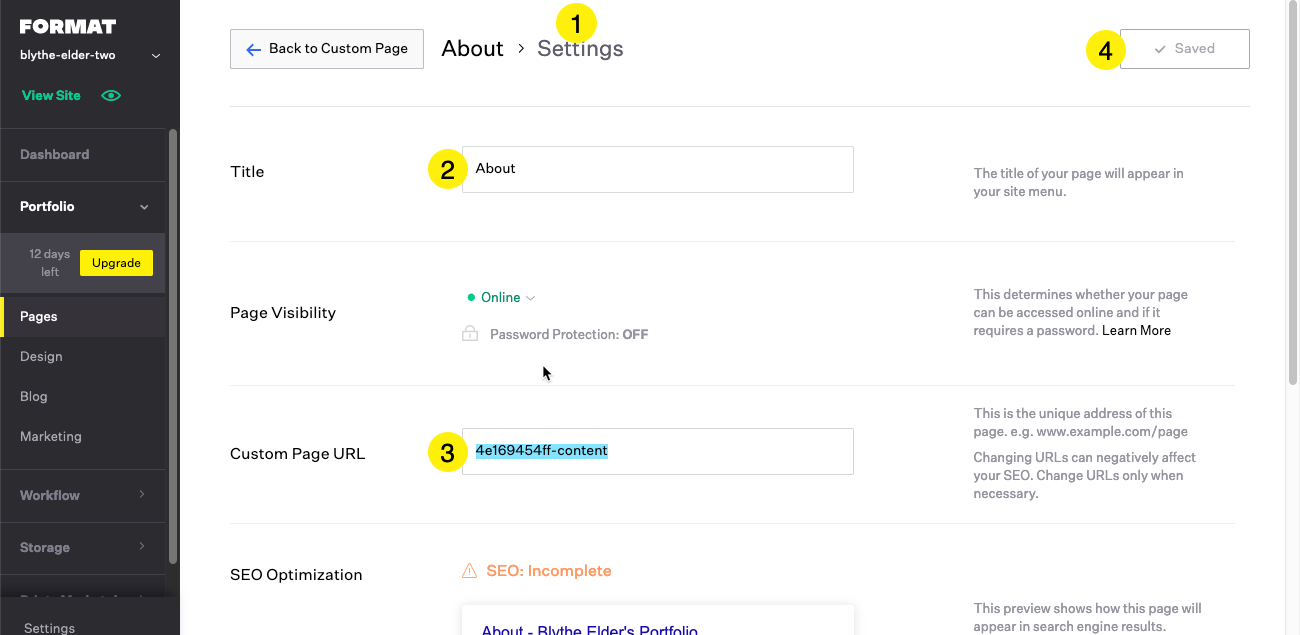This screenshot has height=635, width=1300.
Task: Click the yellow step 2 marker
Action: pyautogui.click(x=447, y=170)
